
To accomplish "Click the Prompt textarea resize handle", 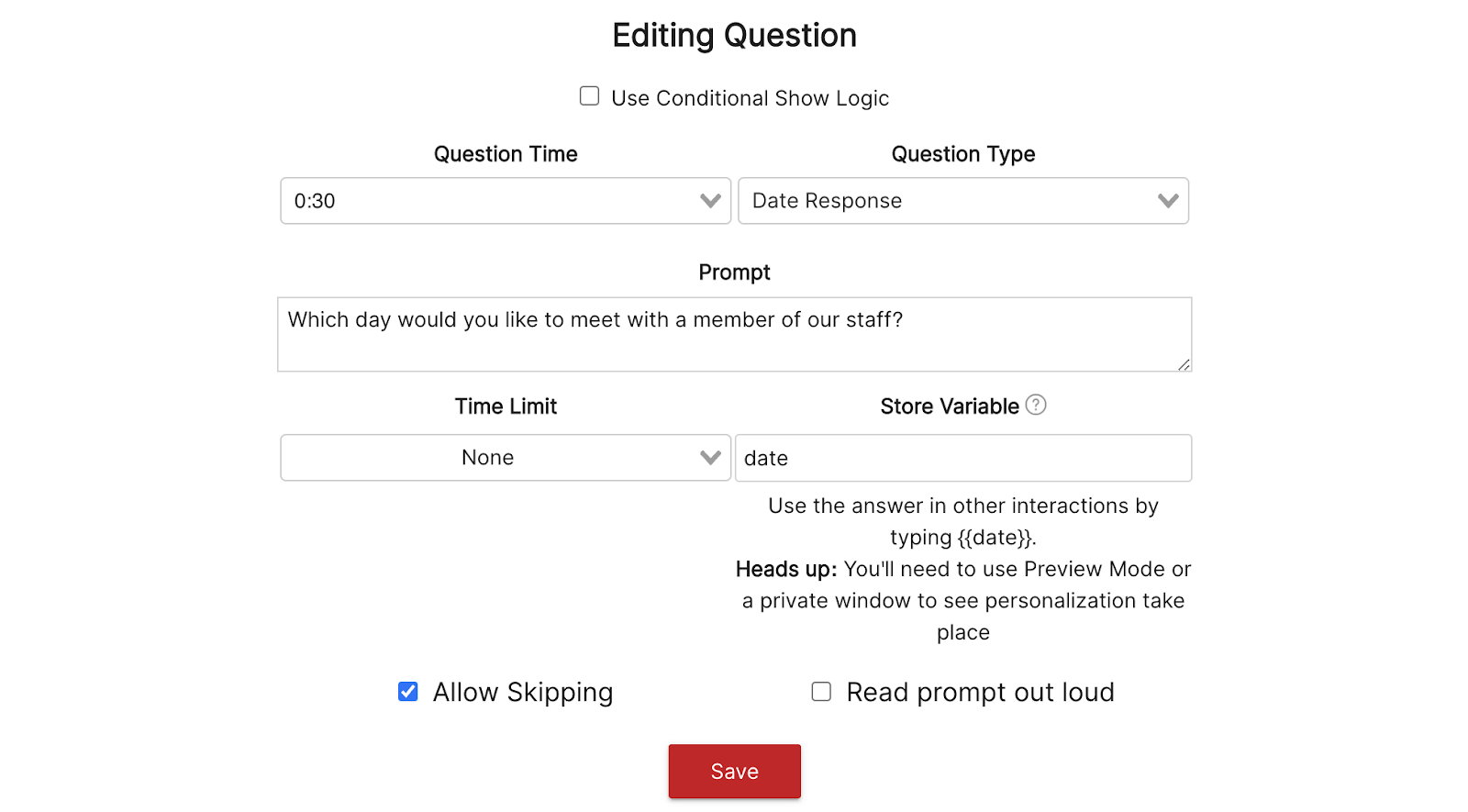I will (1184, 364).
